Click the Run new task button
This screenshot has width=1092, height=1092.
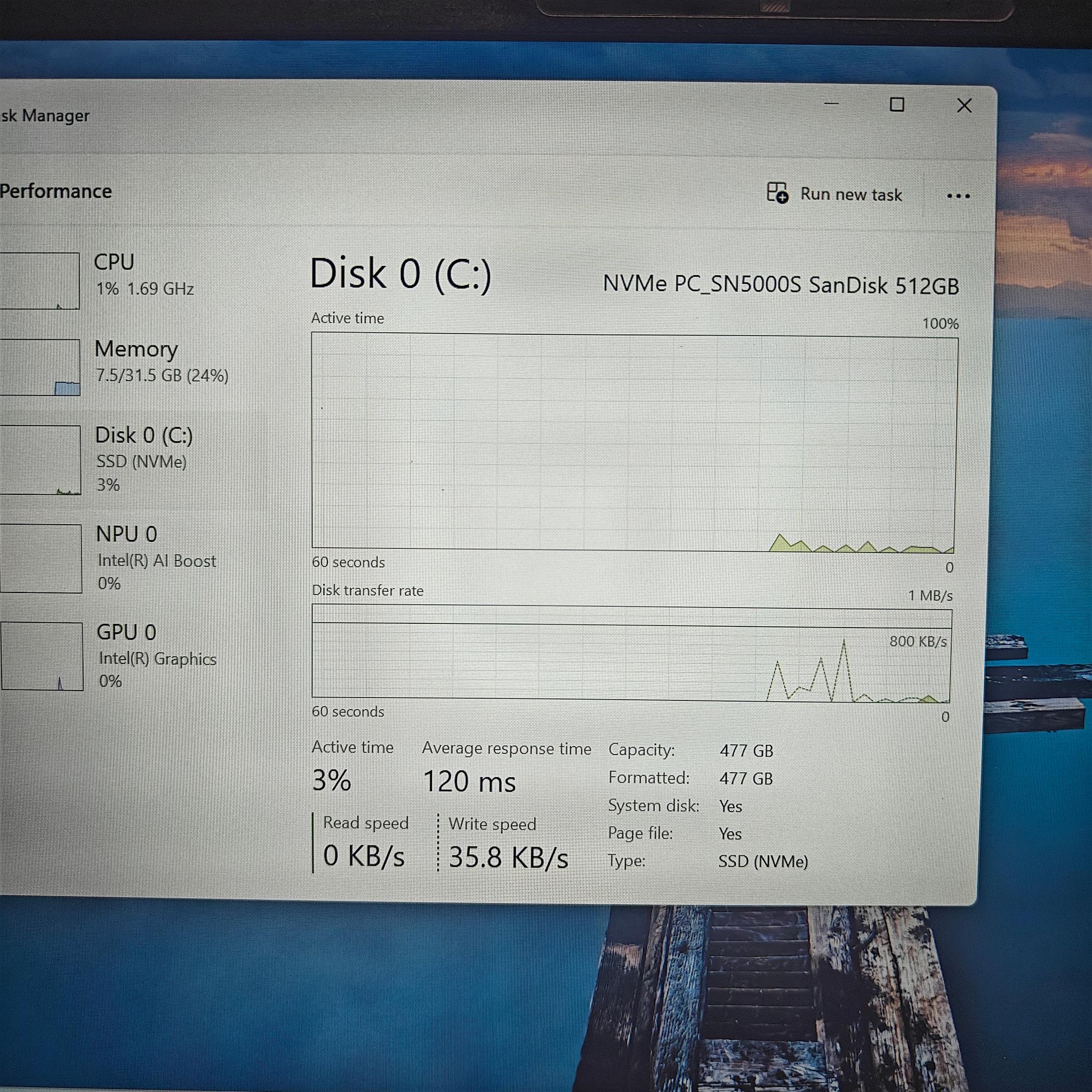point(834,194)
